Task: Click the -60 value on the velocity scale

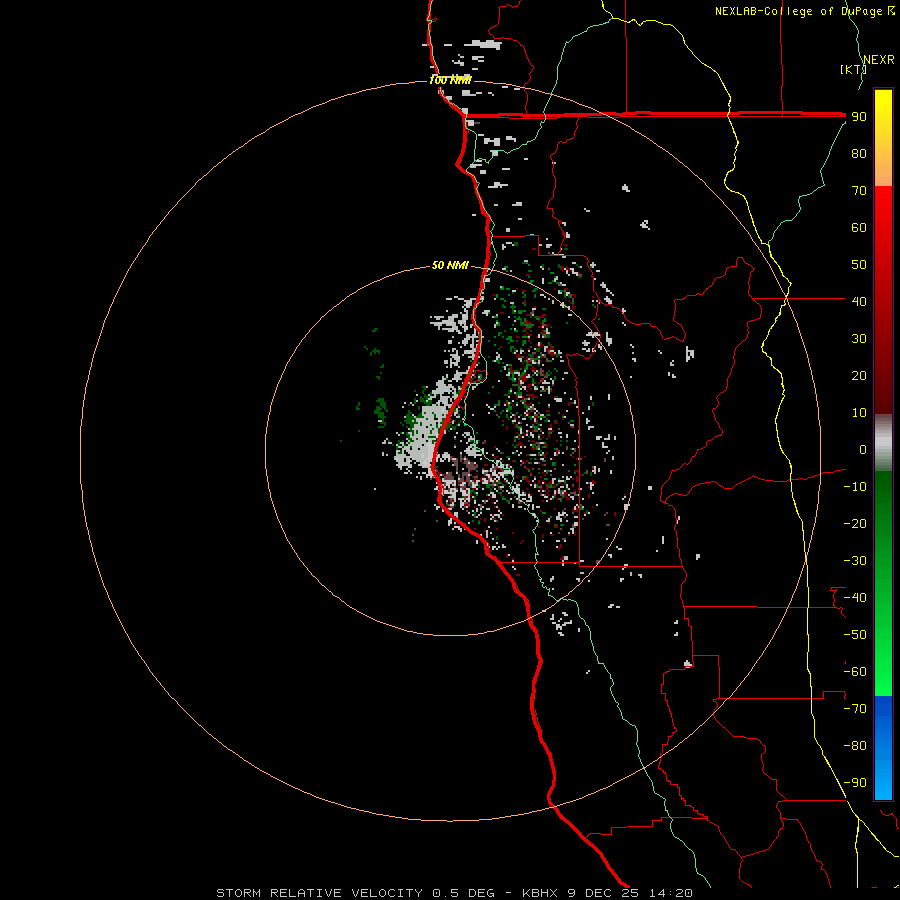Action: coord(855,672)
